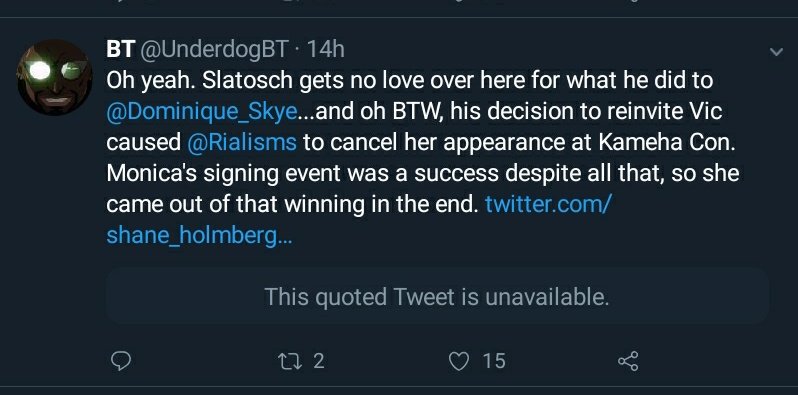Image resolution: width=798 pixels, height=395 pixels.
Task: Click the reply speech bubble icon
Action: 121,361
